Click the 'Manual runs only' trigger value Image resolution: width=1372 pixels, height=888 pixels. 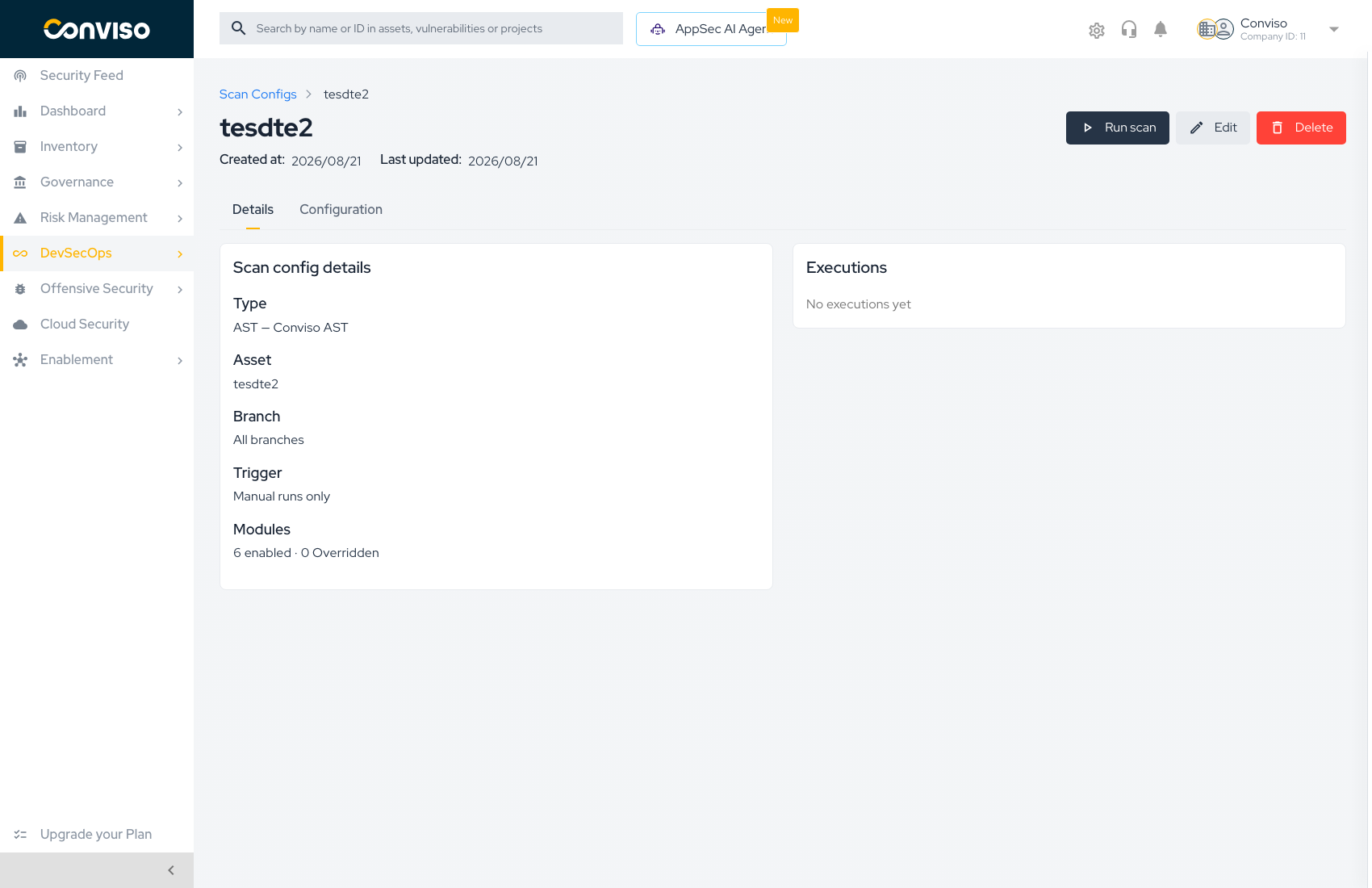(282, 496)
